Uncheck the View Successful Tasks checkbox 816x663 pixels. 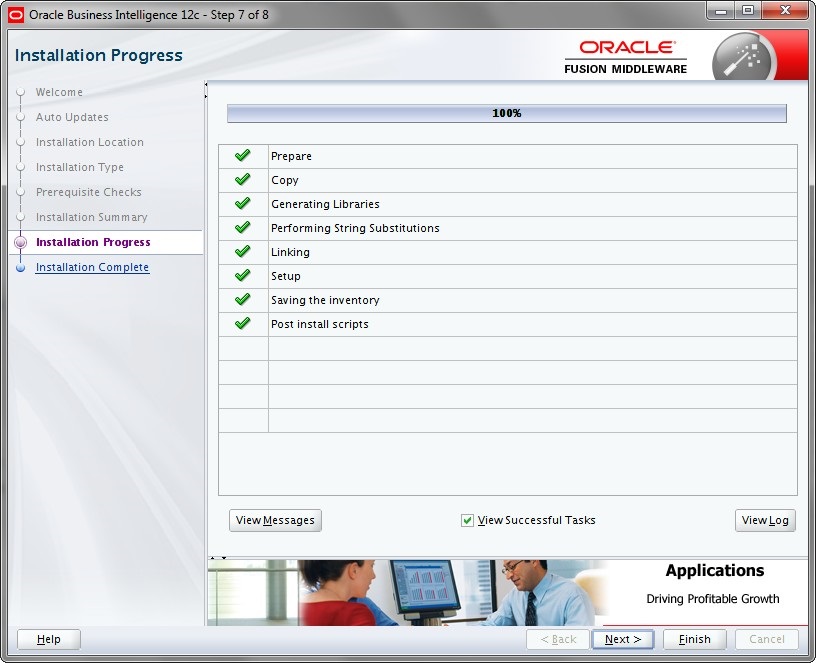point(467,520)
